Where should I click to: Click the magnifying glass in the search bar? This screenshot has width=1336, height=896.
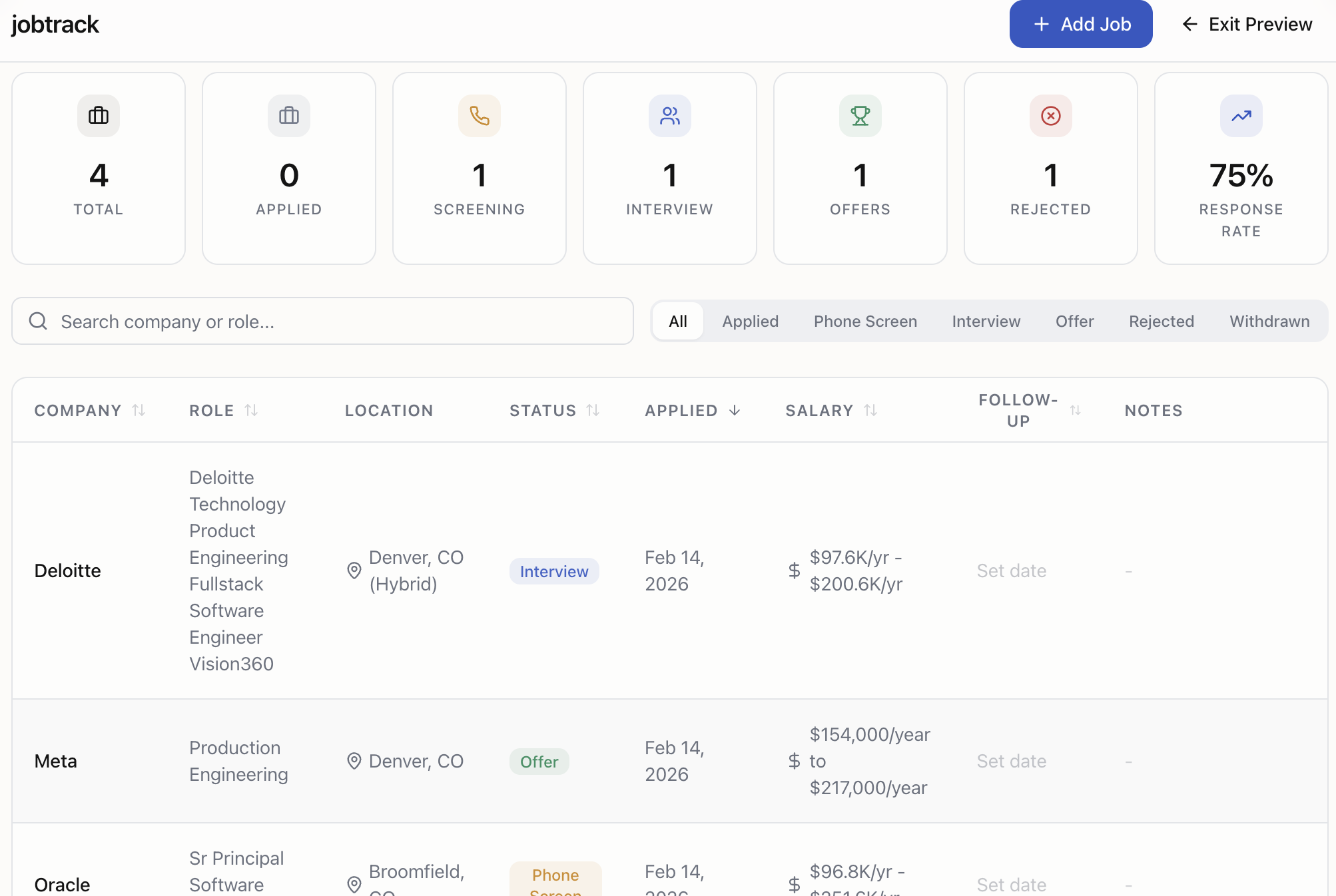pos(38,321)
